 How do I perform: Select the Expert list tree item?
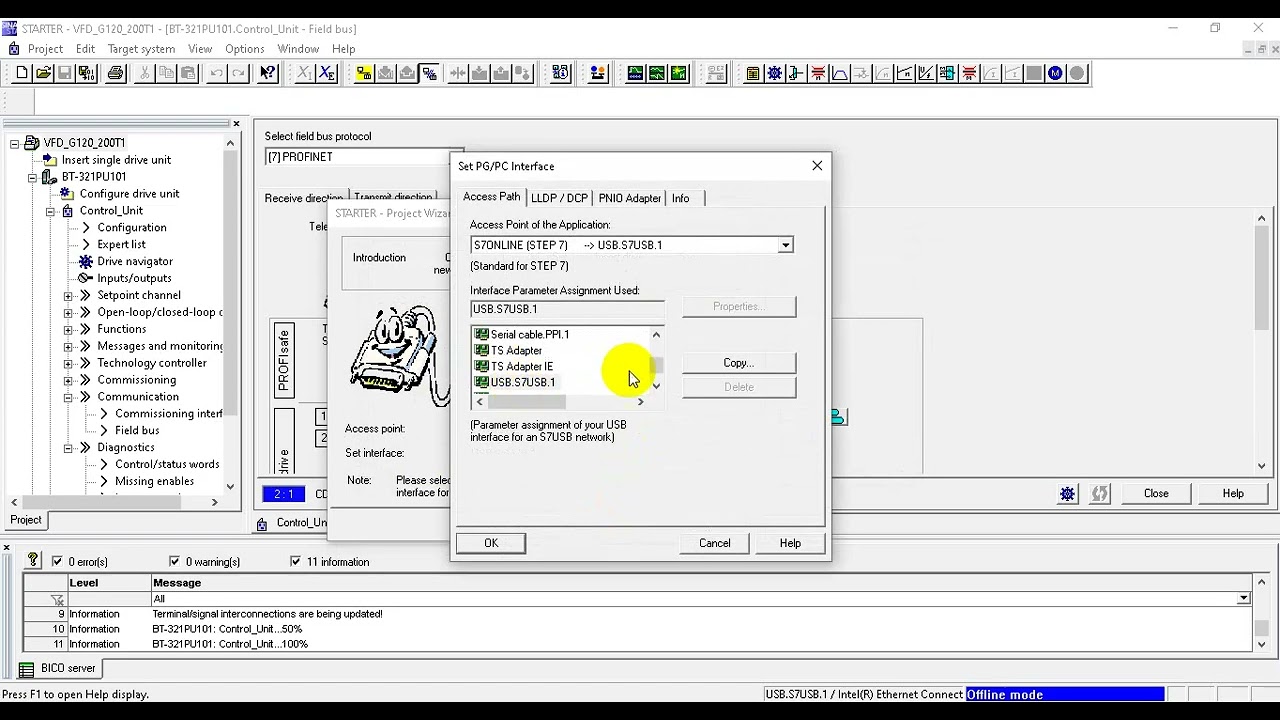point(121,245)
